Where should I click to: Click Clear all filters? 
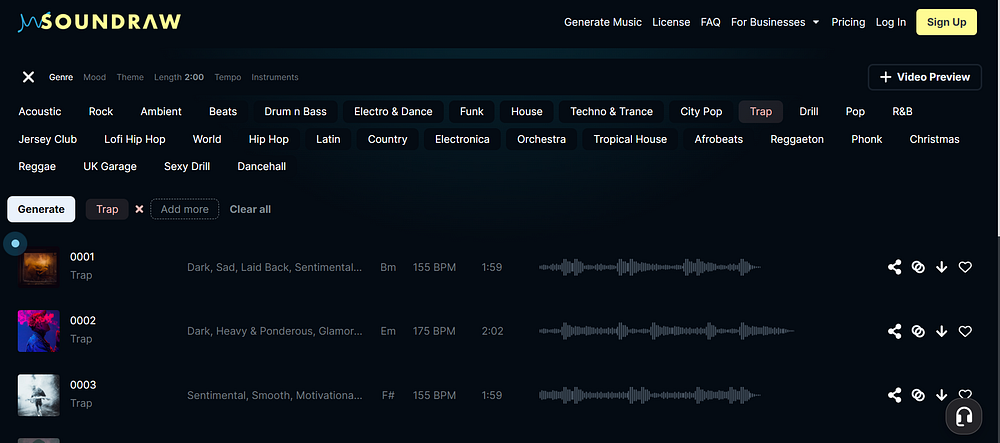(250, 209)
